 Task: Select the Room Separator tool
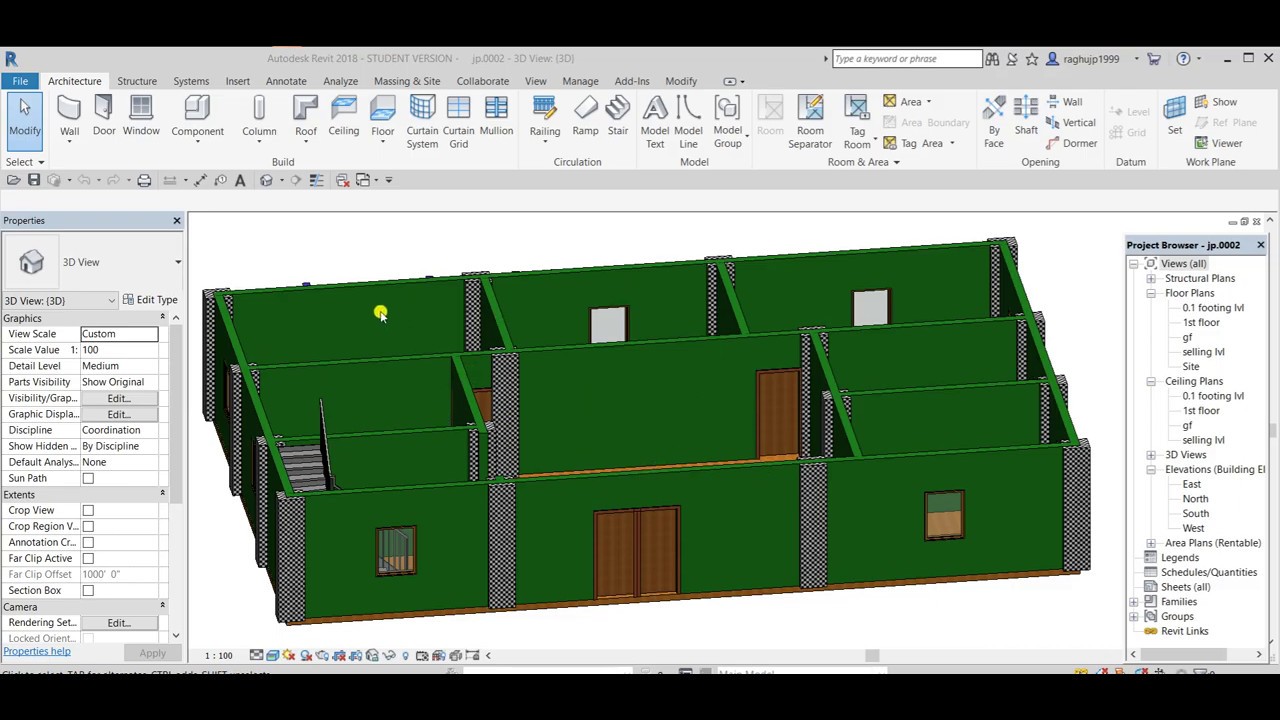pos(810,123)
